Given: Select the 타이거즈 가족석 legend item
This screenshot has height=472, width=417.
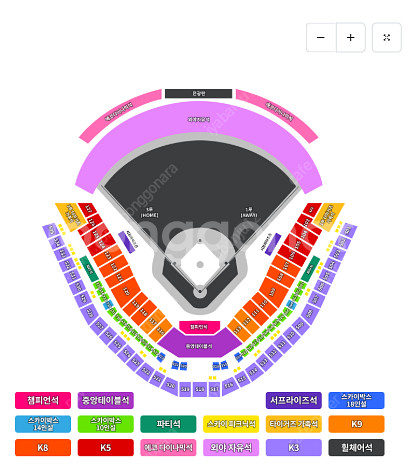Looking at the screenshot, I should point(294,424).
